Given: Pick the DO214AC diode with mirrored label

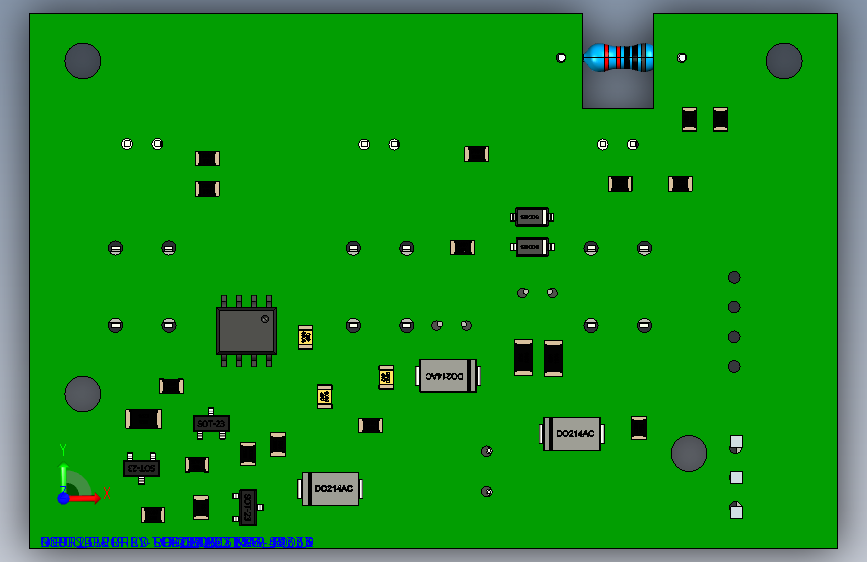Looking at the screenshot, I should click(448, 376).
